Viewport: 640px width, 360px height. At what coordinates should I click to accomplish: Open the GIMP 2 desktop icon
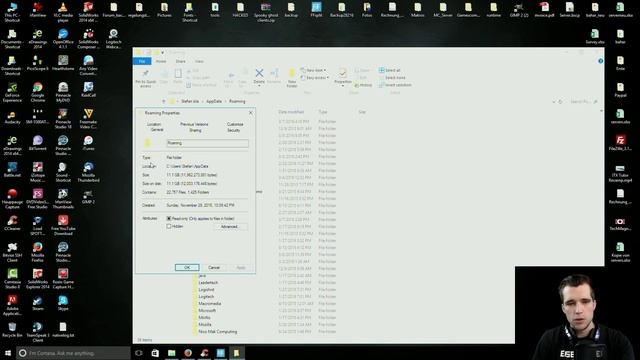point(88,197)
